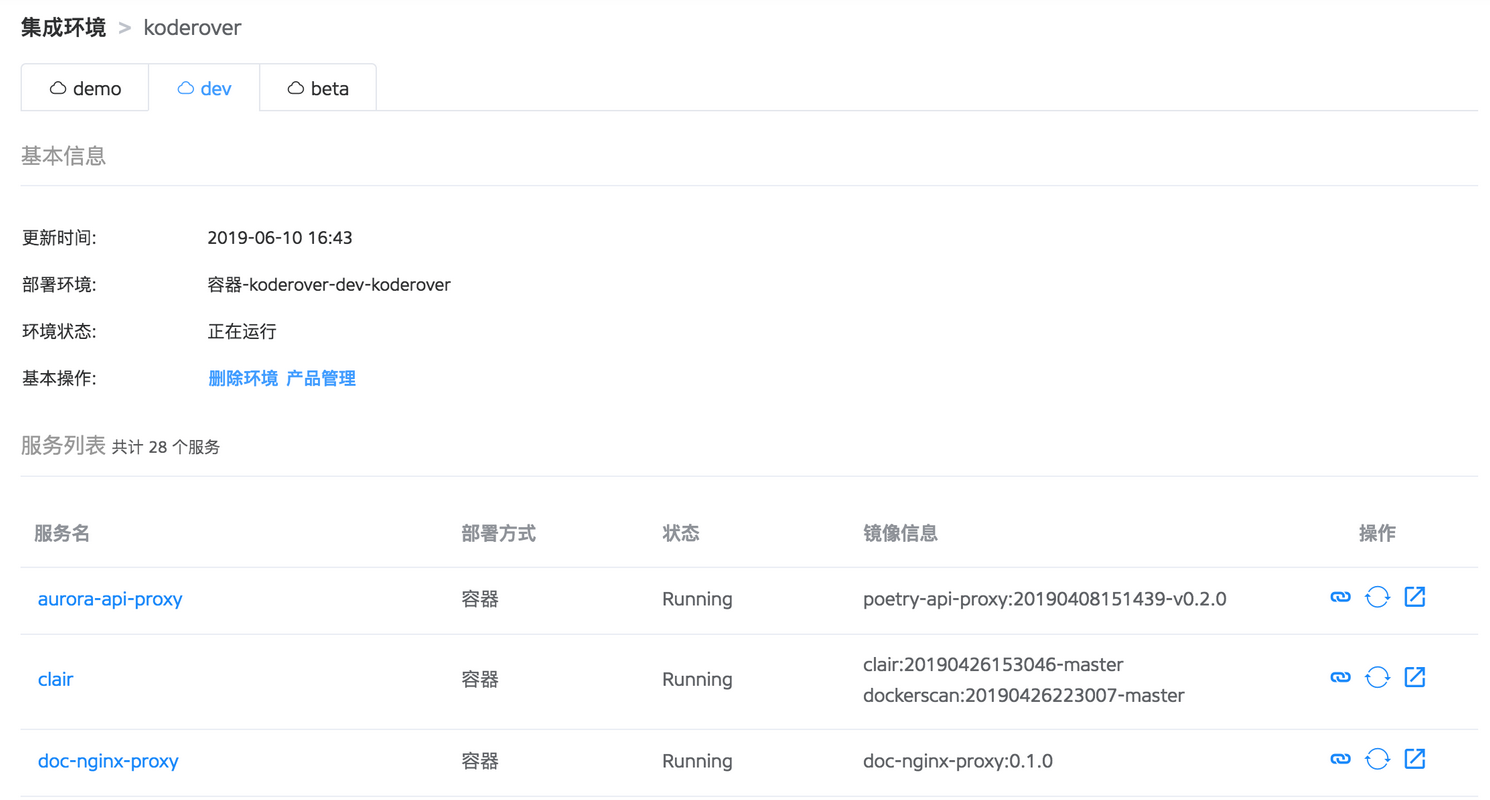Click Running status in clair row
The height and width of the screenshot is (800, 1490).
click(697, 680)
